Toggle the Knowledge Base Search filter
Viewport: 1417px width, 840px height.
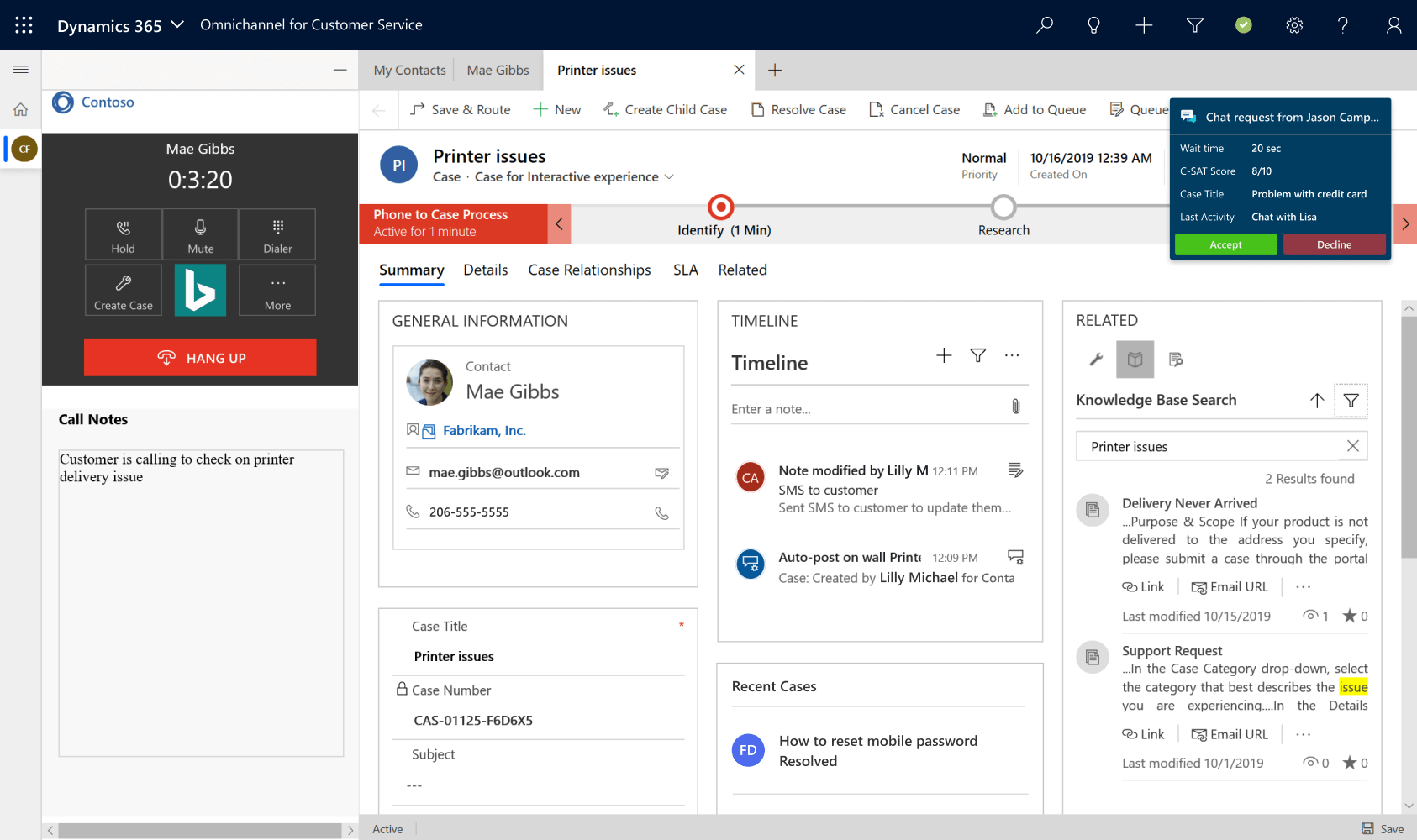[1351, 401]
